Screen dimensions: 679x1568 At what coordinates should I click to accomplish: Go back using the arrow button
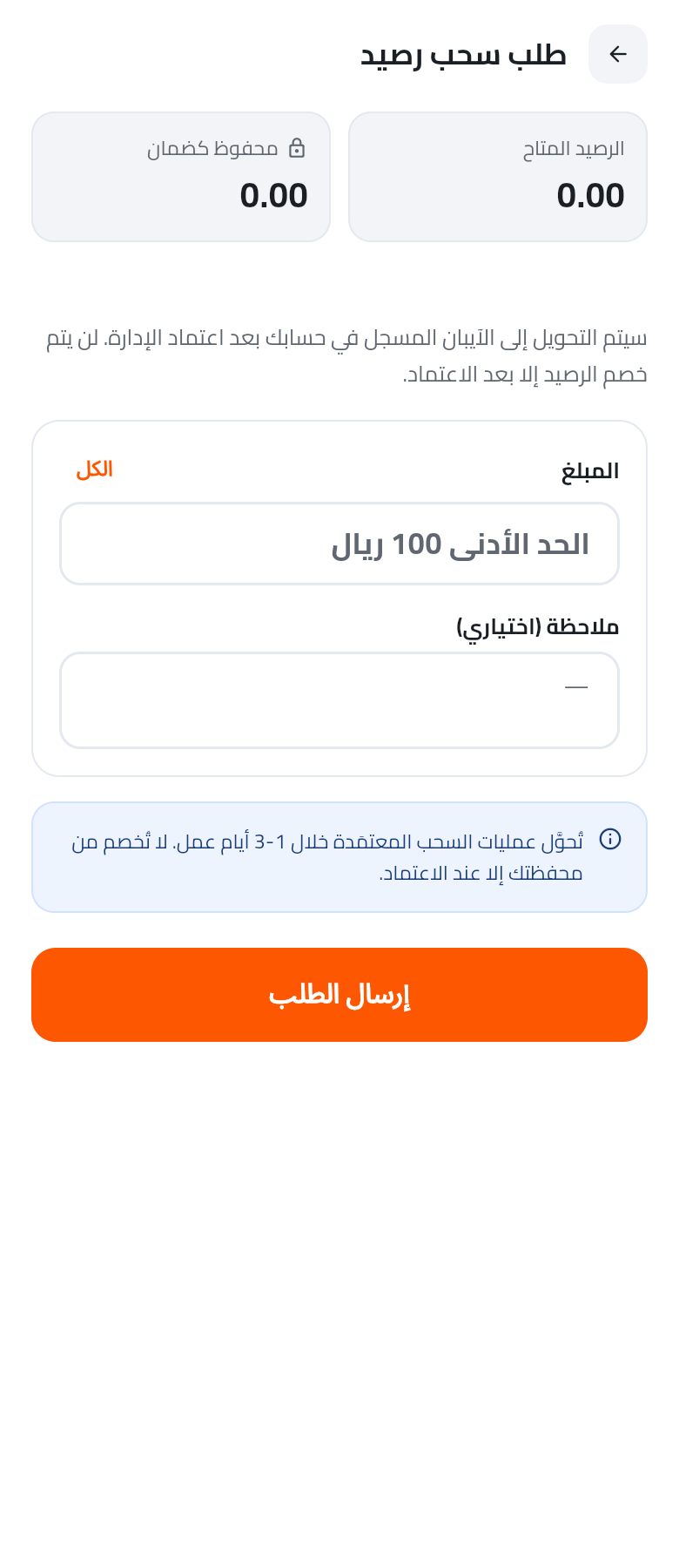tap(618, 54)
